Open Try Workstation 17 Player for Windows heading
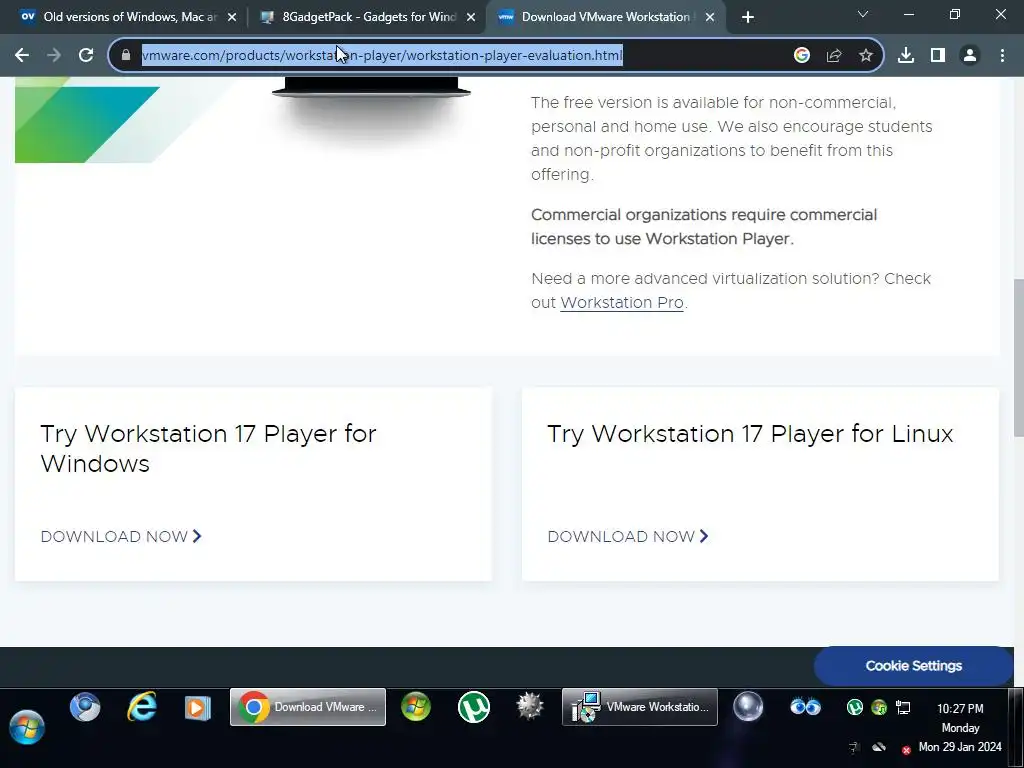The height and width of the screenshot is (768, 1024). click(208, 449)
